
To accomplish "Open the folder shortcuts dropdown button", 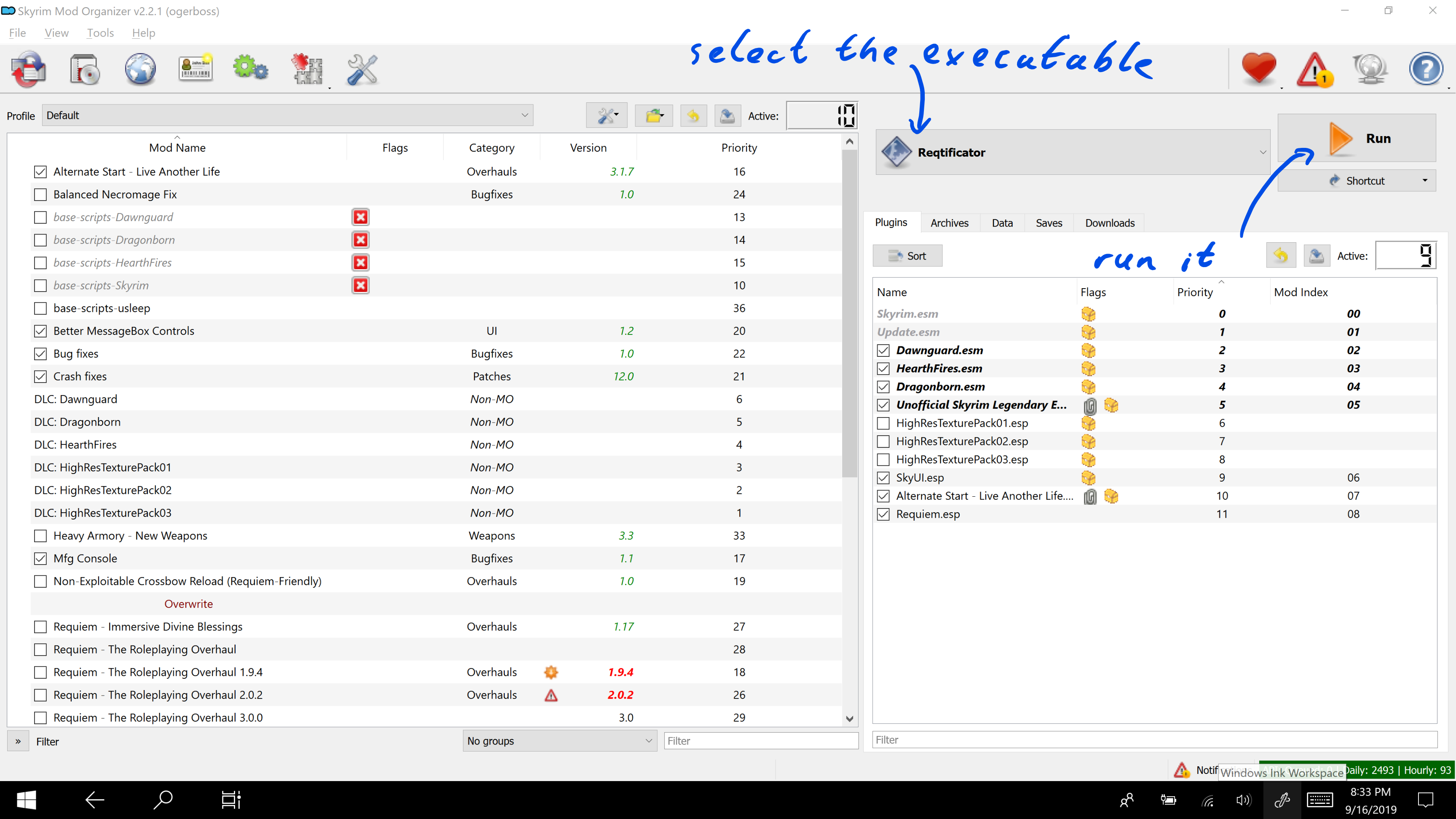I will pyautogui.click(x=654, y=116).
